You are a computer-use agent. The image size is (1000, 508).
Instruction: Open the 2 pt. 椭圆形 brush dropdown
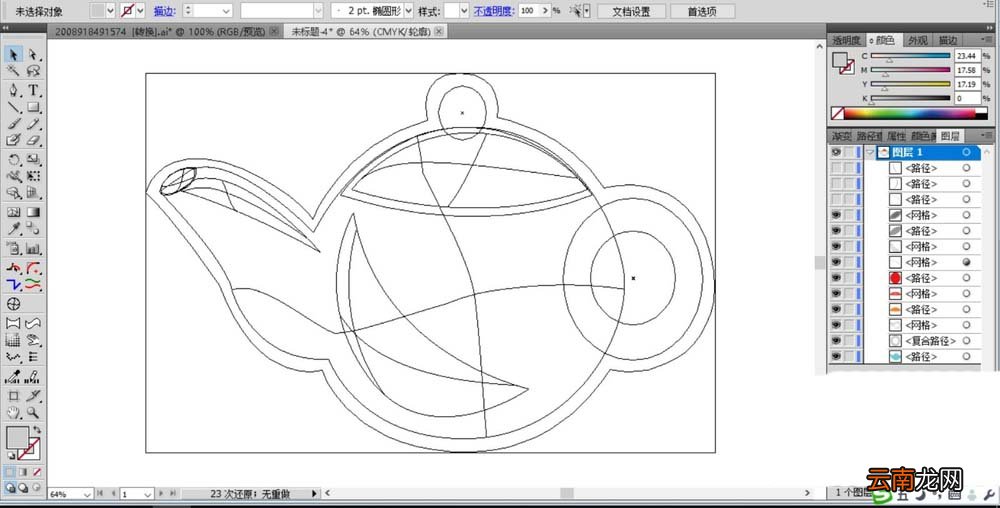[x=408, y=11]
